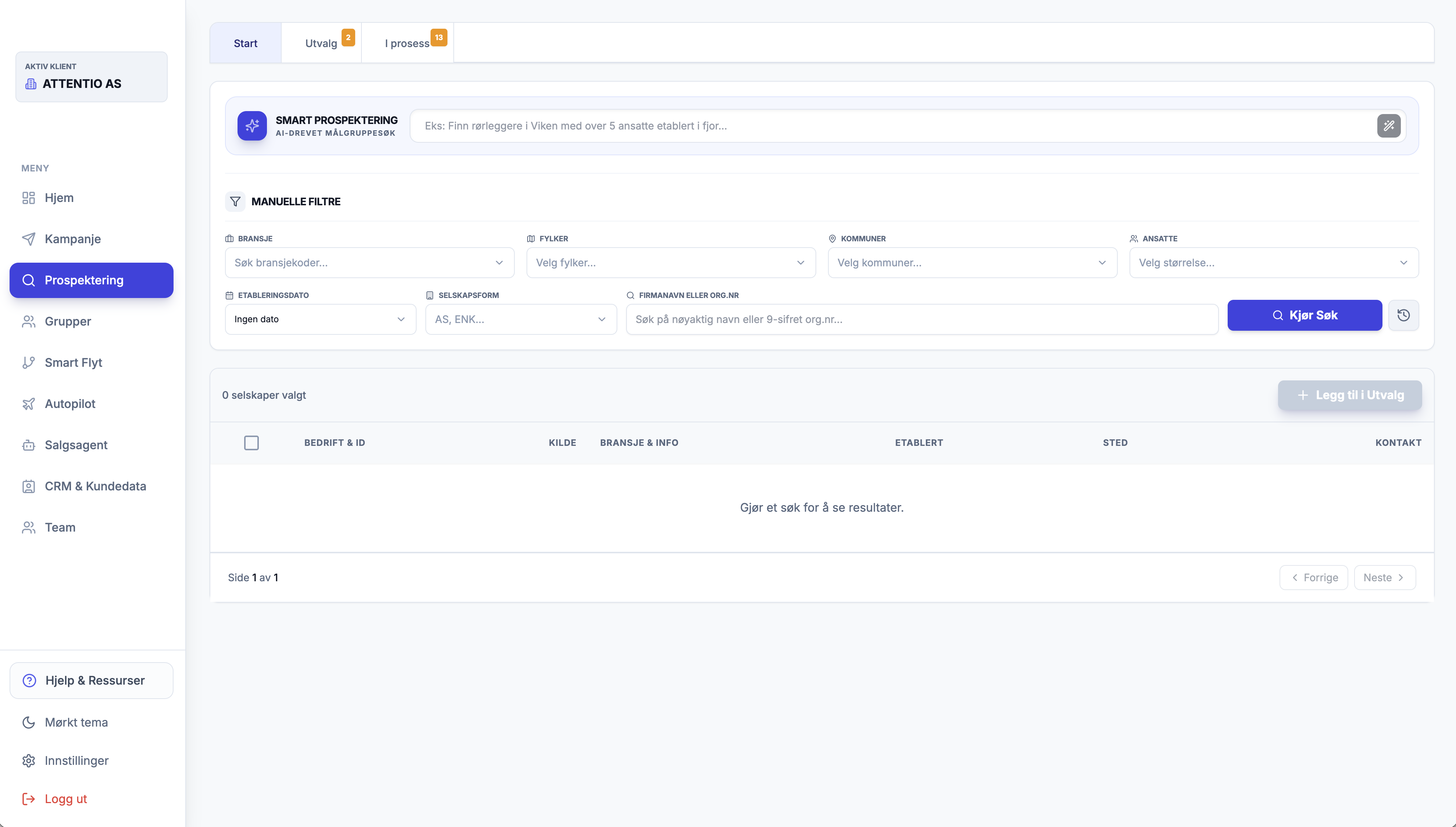Open CRM & Kundedata contact-card icon
The image size is (1456, 827).
(29, 486)
